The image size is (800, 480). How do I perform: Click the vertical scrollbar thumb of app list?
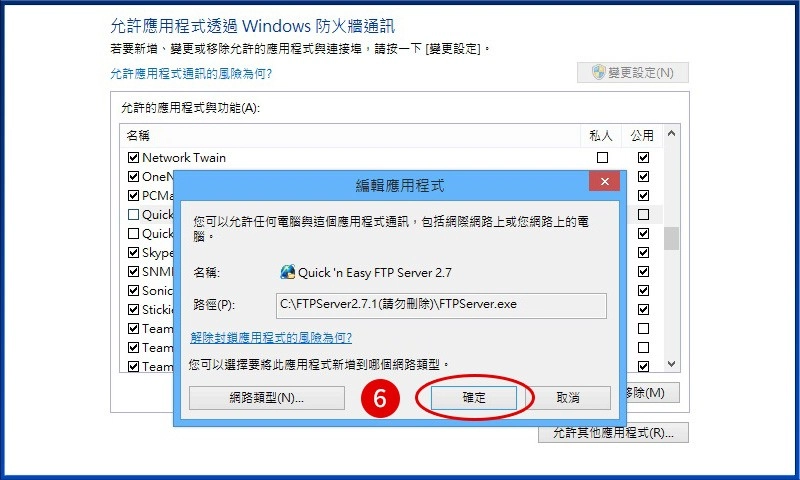point(671,238)
